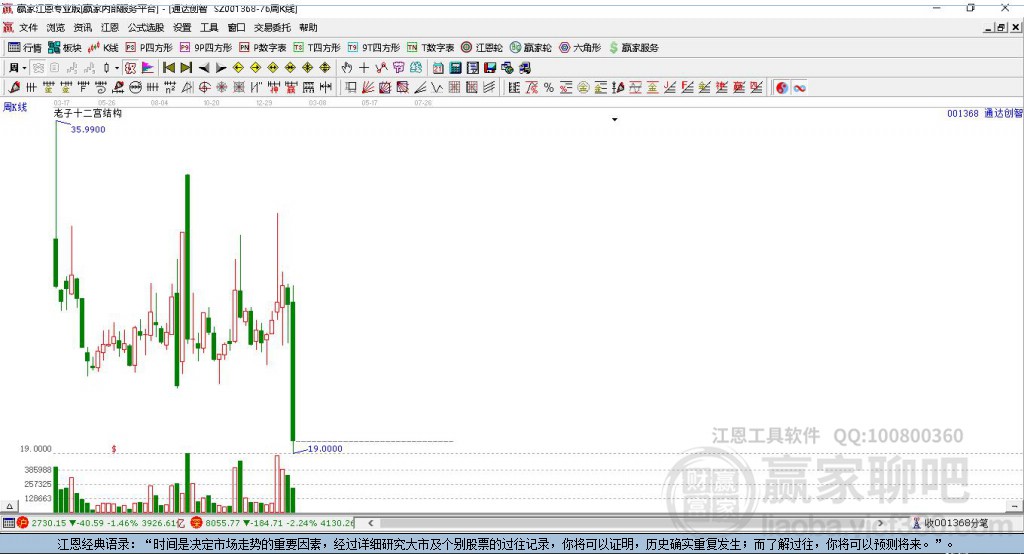Jump to first bar with skip-back icon
Image resolution: width=1024 pixels, height=554 pixels.
tap(168, 68)
